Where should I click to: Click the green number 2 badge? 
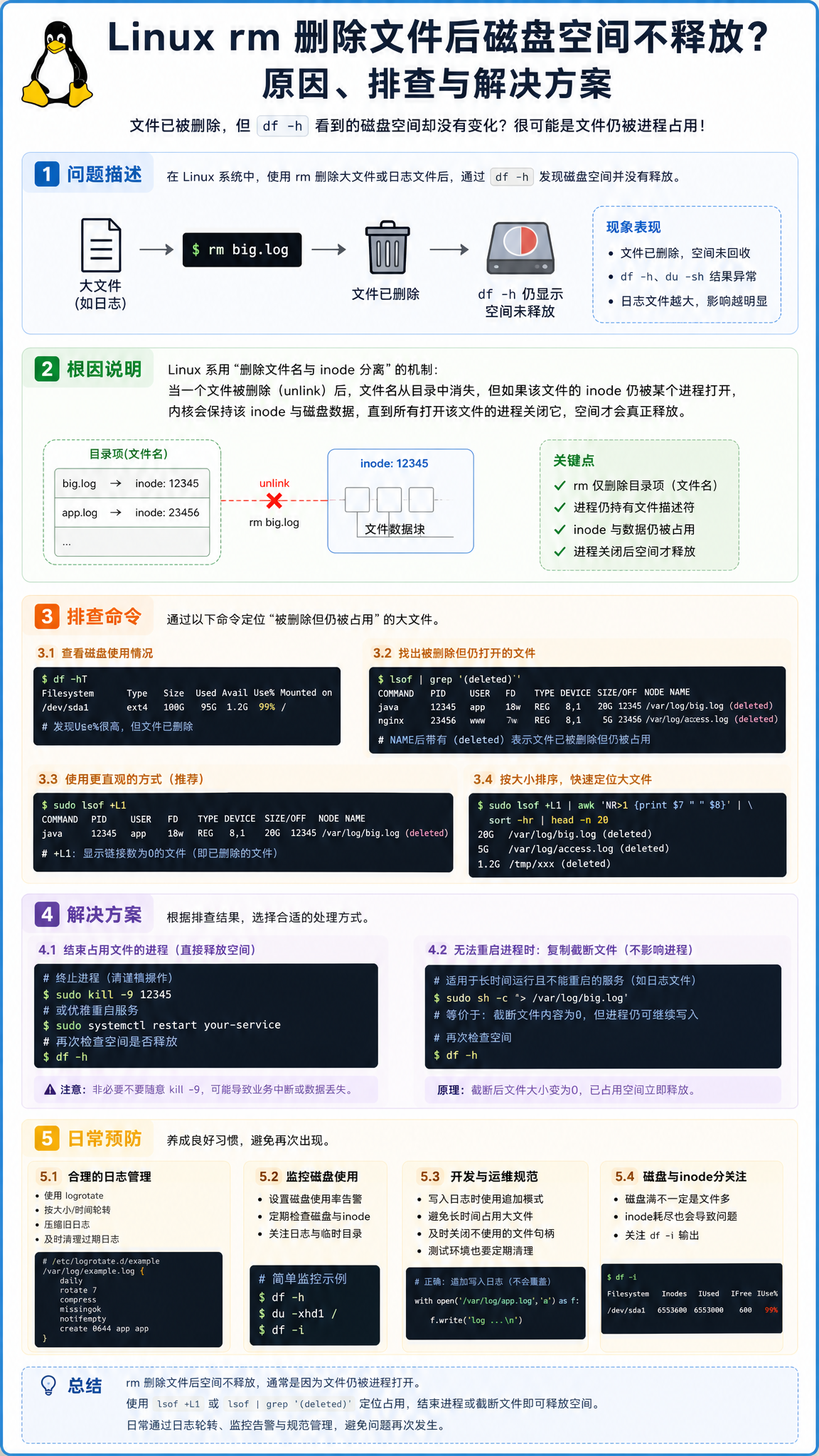point(47,369)
